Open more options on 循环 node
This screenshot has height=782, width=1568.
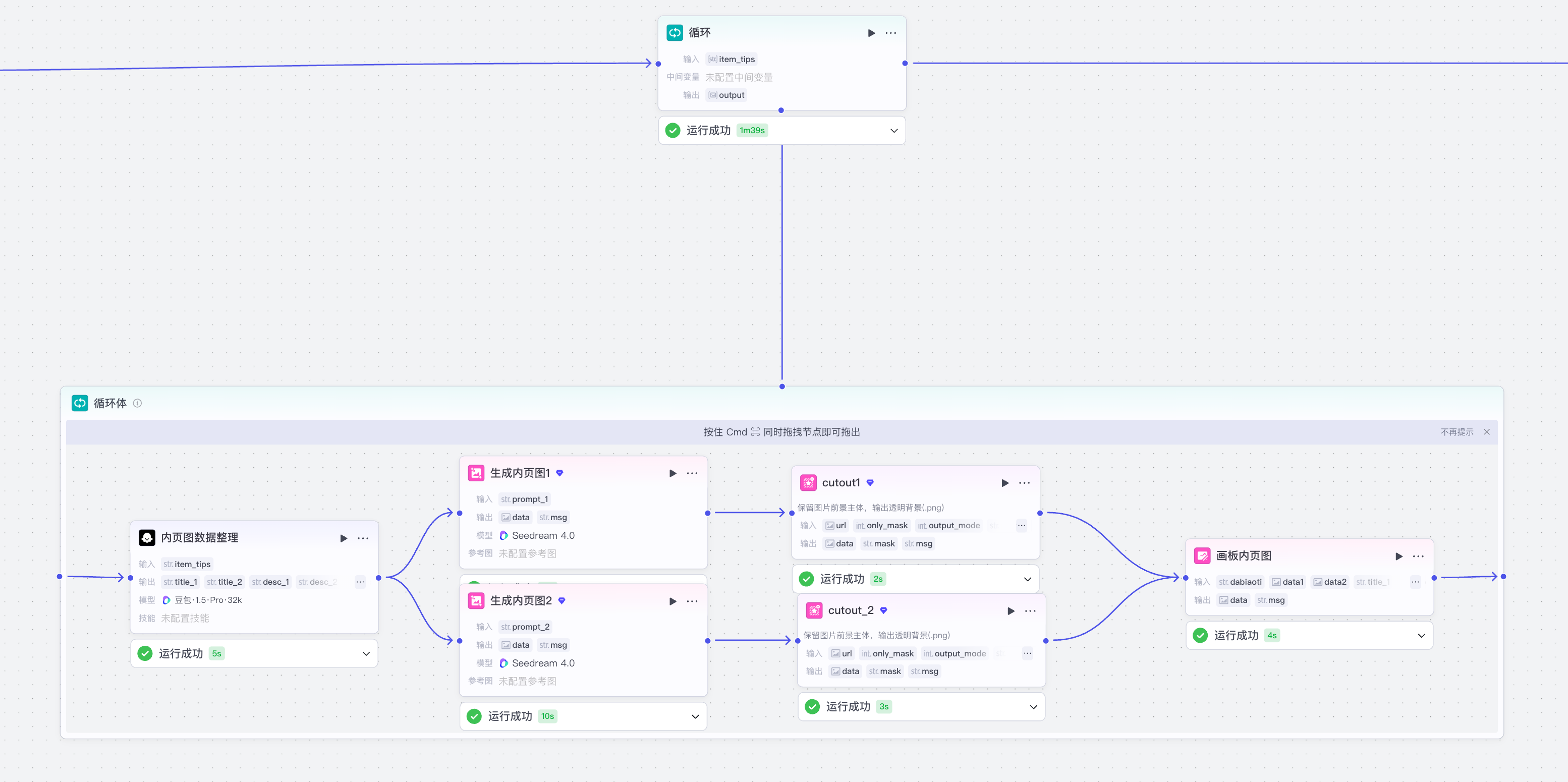(x=890, y=33)
